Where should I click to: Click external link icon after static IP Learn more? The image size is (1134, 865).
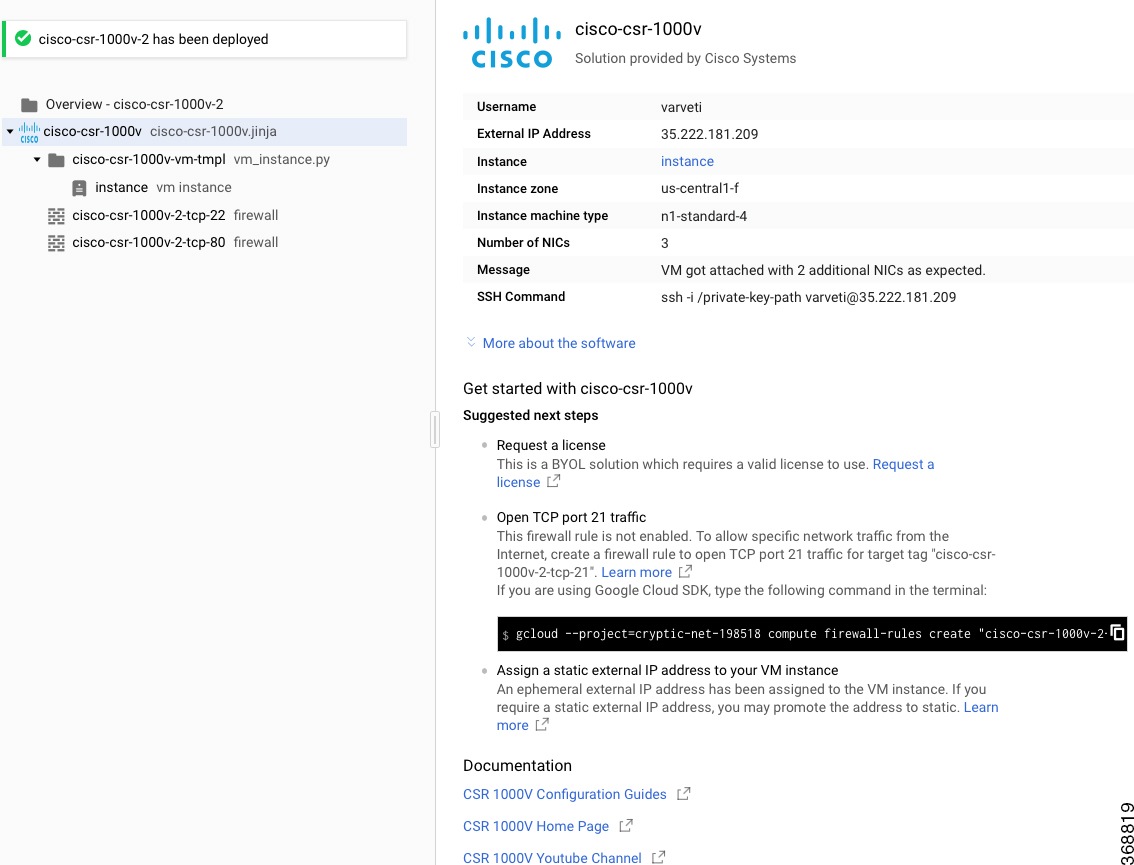click(x=542, y=724)
